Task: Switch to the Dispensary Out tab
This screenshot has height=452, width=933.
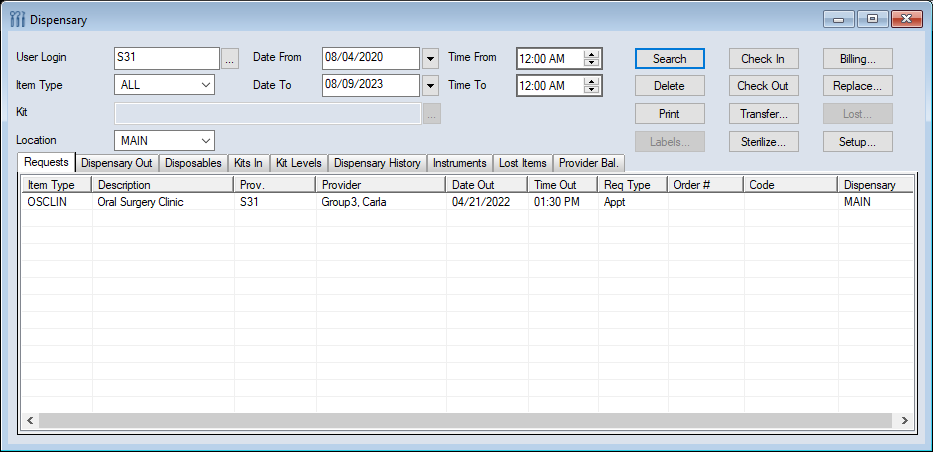Action: point(116,163)
